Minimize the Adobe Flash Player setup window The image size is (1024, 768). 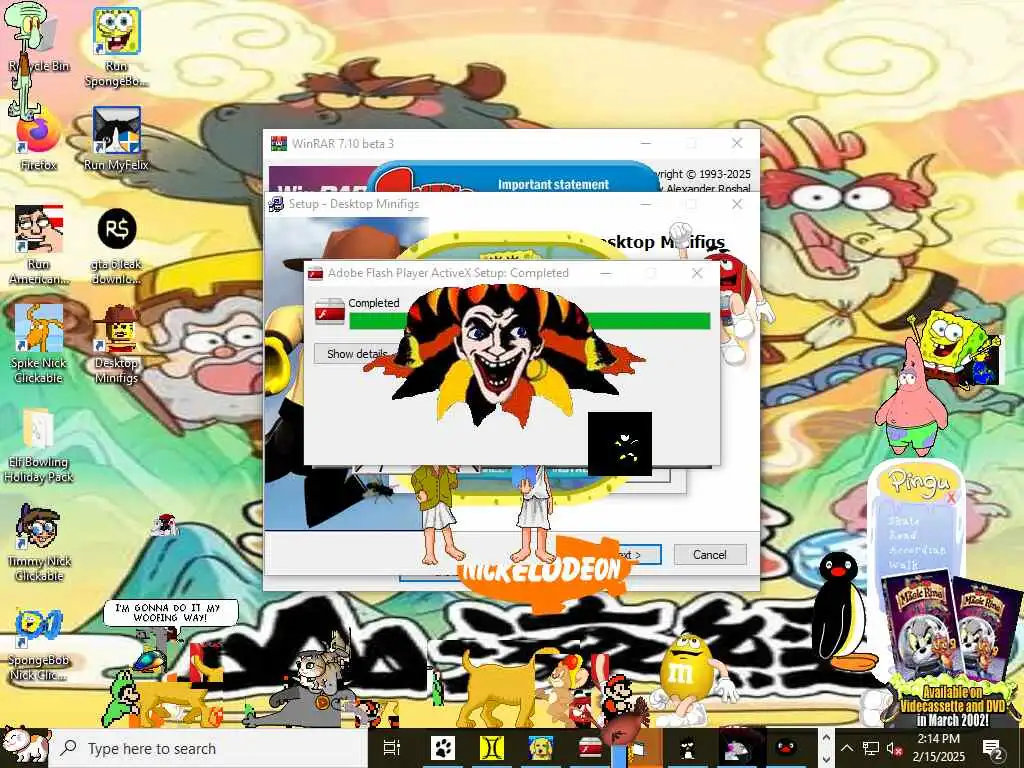click(606, 273)
